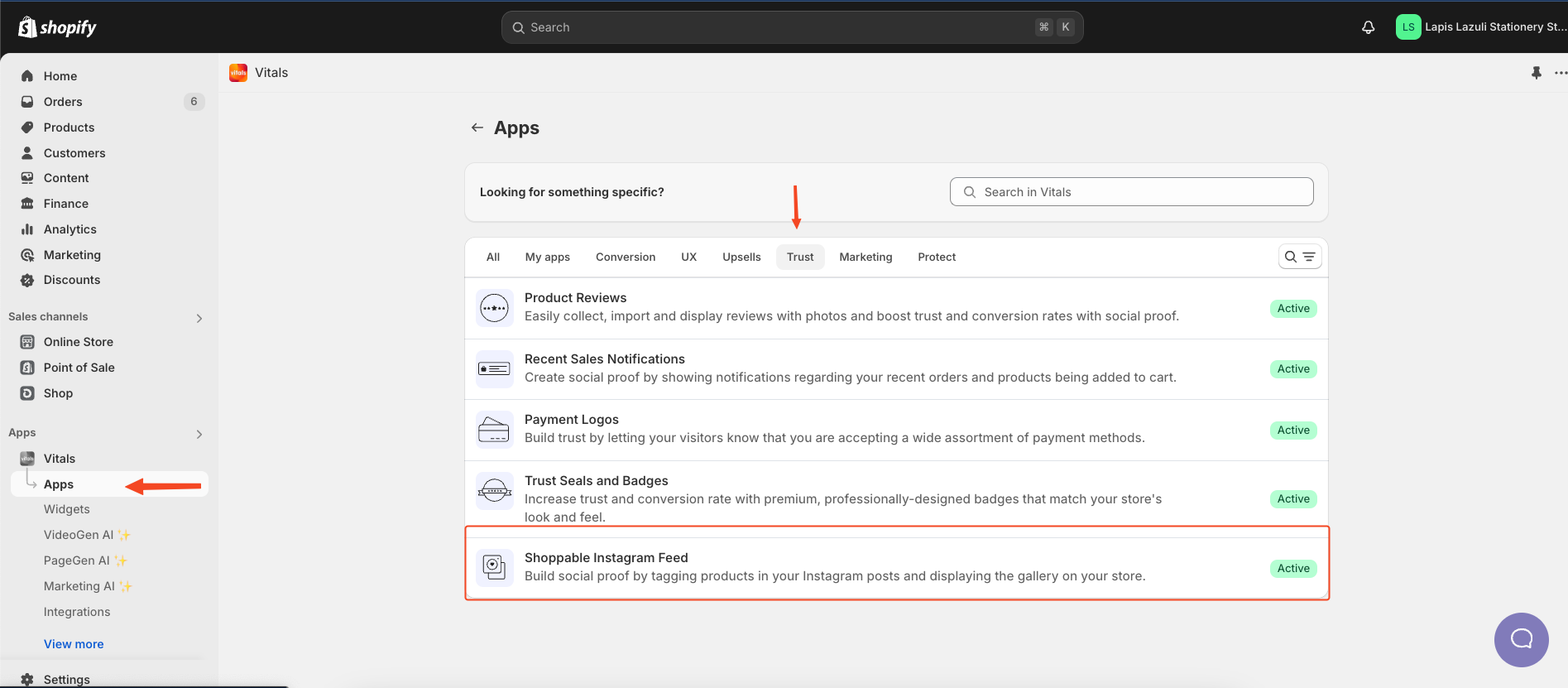Screen dimensions: 1568x688
Task: Open Apps sub-item under Vitals
Action: pos(109,484)
